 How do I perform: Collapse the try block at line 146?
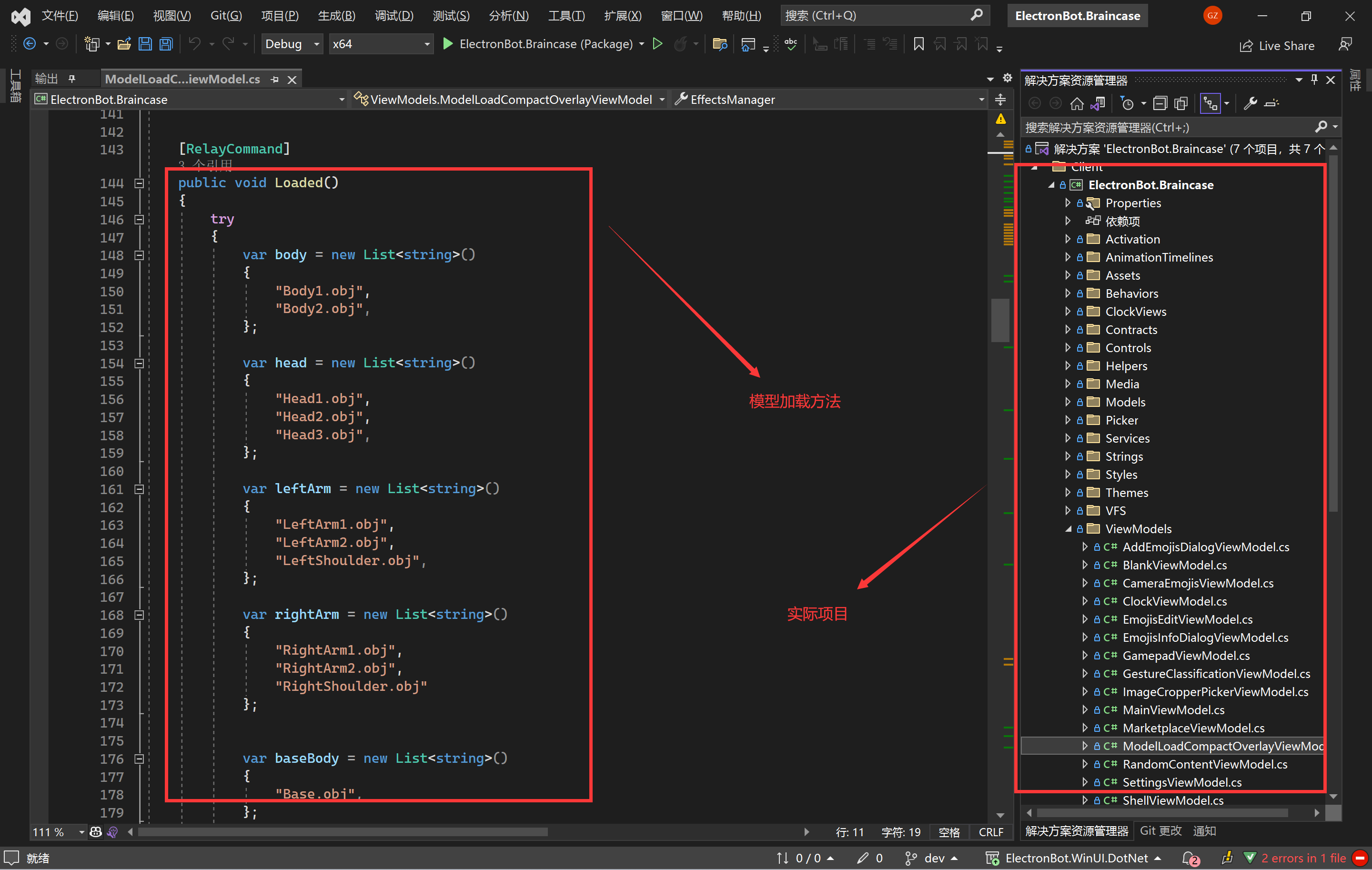[x=139, y=219]
